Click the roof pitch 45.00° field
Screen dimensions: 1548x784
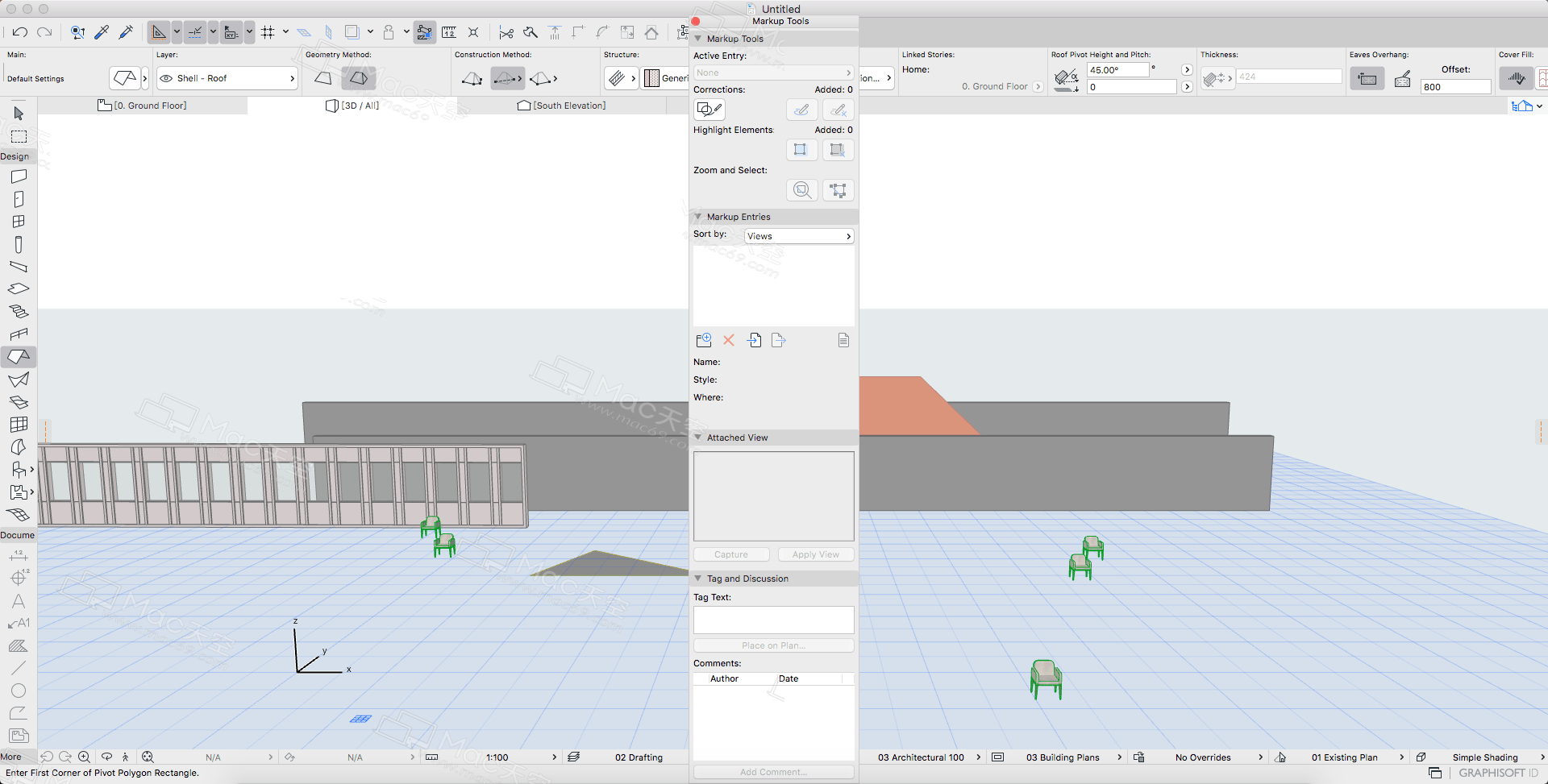pyautogui.click(x=1117, y=70)
